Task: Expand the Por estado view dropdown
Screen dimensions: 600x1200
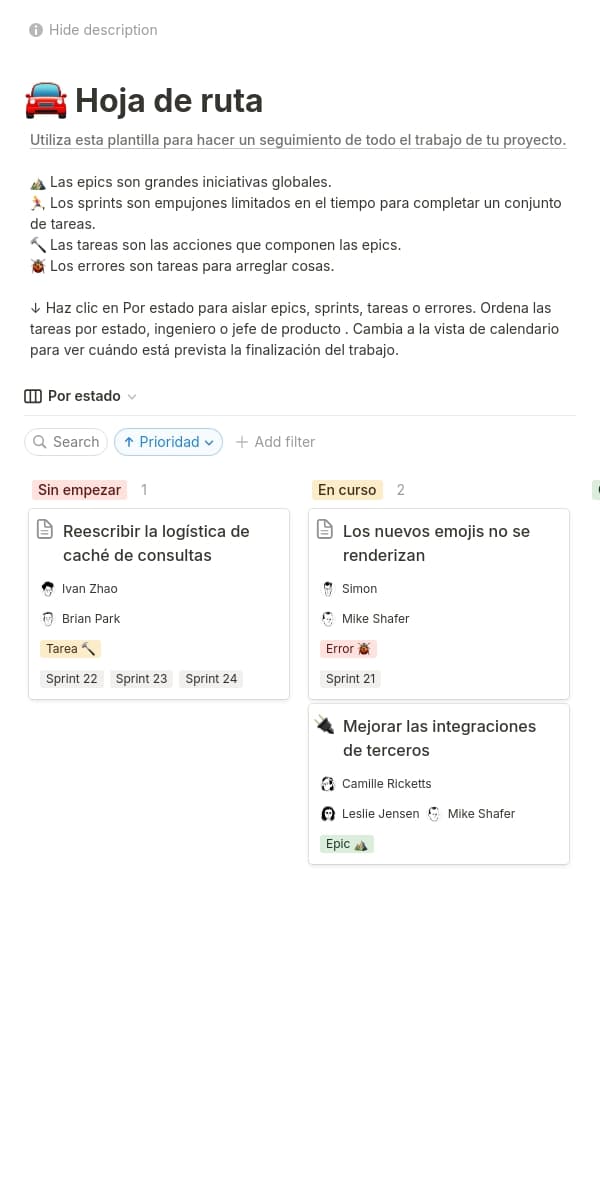Action: pos(132,397)
